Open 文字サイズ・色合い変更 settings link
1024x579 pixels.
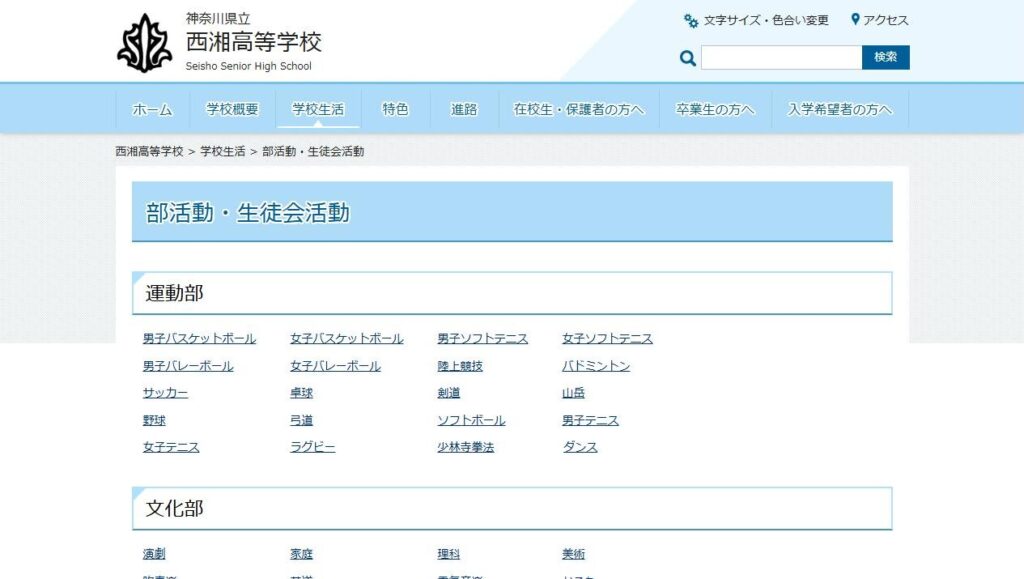coord(756,20)
